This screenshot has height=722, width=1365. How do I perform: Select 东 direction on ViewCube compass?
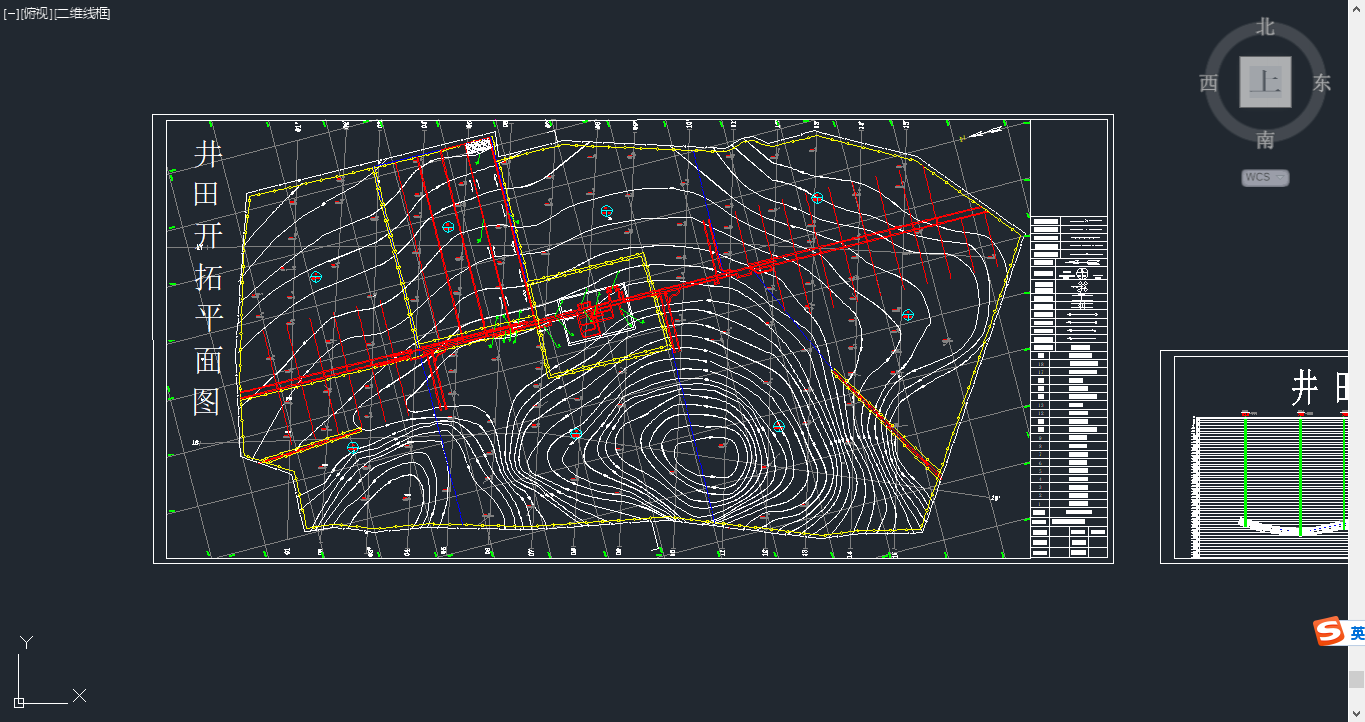point(1322,83)
